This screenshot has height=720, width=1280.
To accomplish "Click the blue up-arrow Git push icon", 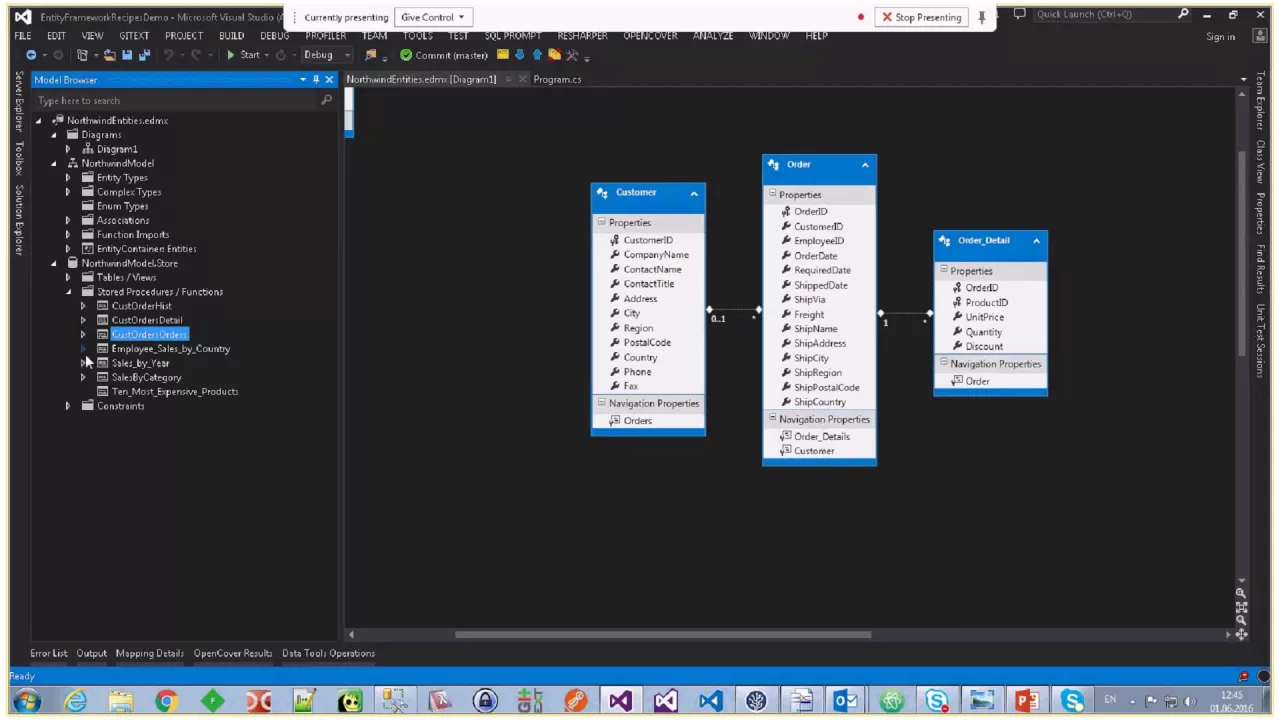I will (x=537, y=55).
